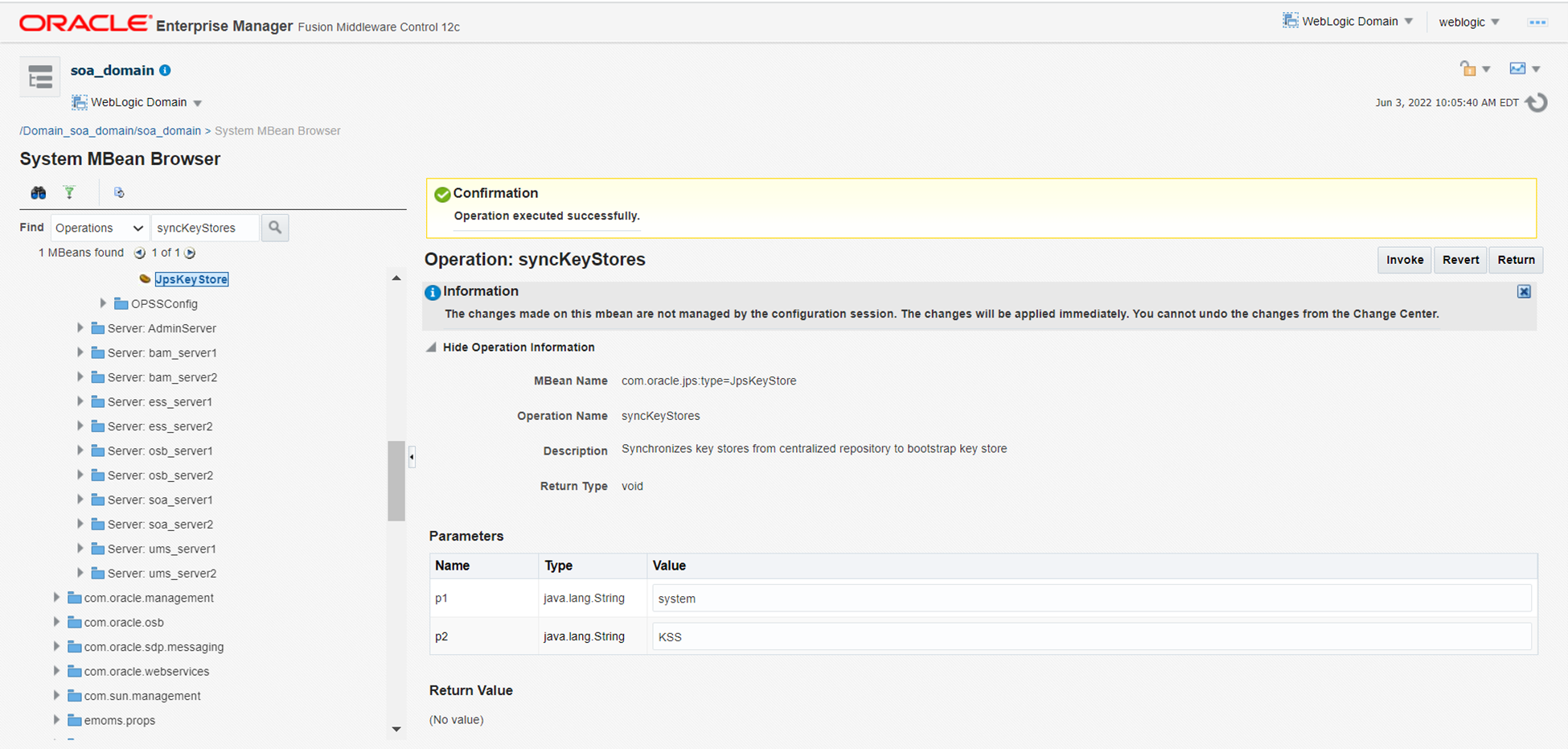This screenshot has width=1568, height=749.
Task: Click the Return button
Action: point(1516,260)
